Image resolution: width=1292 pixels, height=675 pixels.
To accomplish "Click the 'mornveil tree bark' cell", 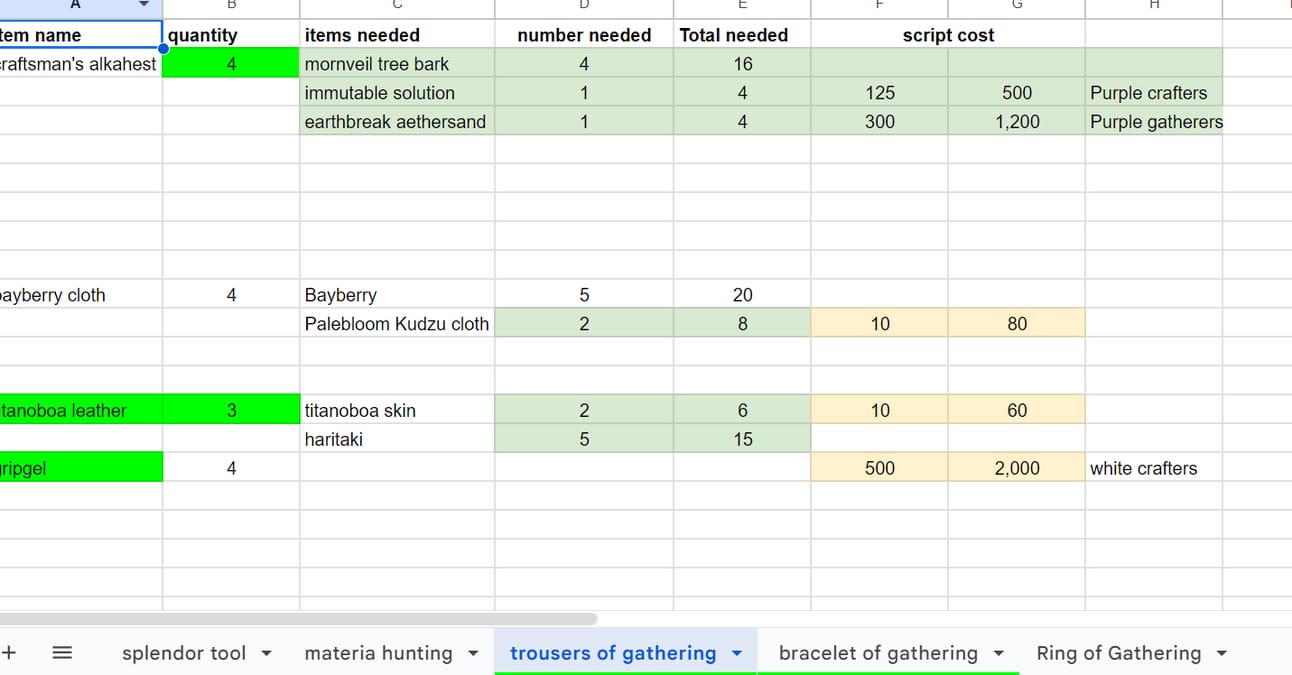I will (397, 64).
